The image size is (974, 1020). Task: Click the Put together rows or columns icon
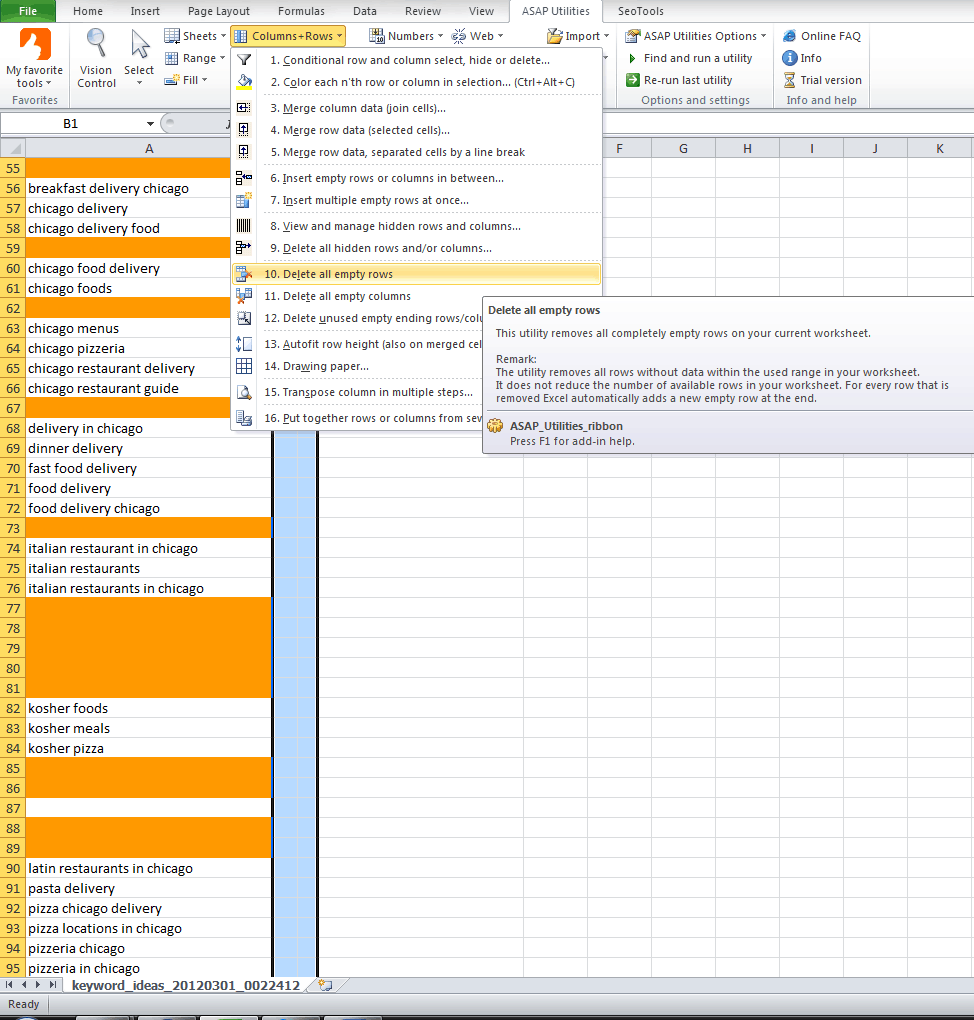[244, 418]
